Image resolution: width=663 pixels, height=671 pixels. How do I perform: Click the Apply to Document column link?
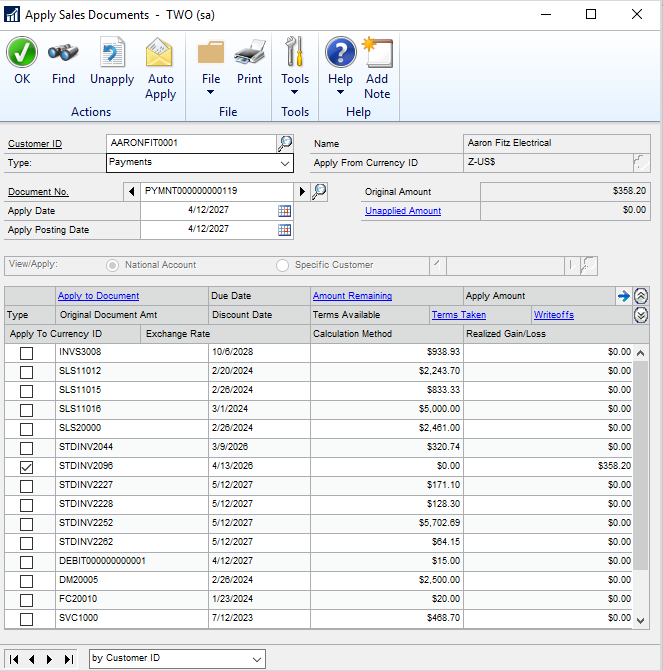(x=98, y=296)
